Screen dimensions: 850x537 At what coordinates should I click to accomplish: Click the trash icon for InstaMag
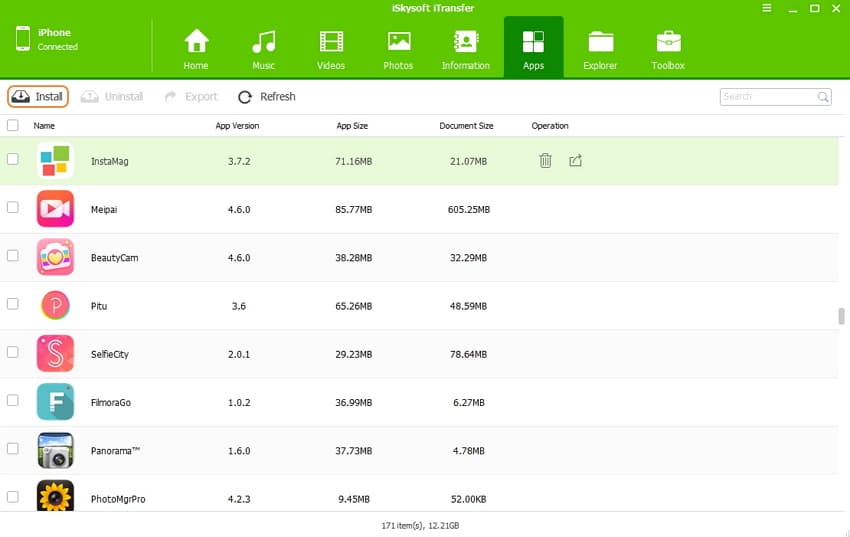pyautogui.click(x=545, y=160)
